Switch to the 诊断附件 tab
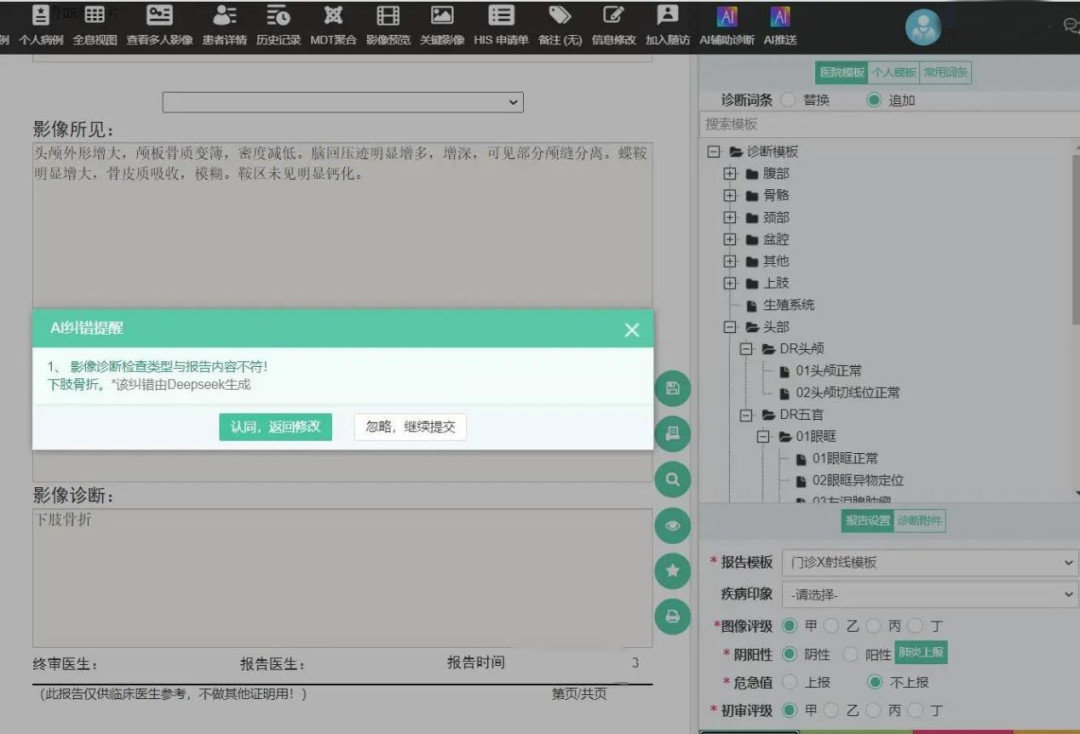 tap(919, 521)
